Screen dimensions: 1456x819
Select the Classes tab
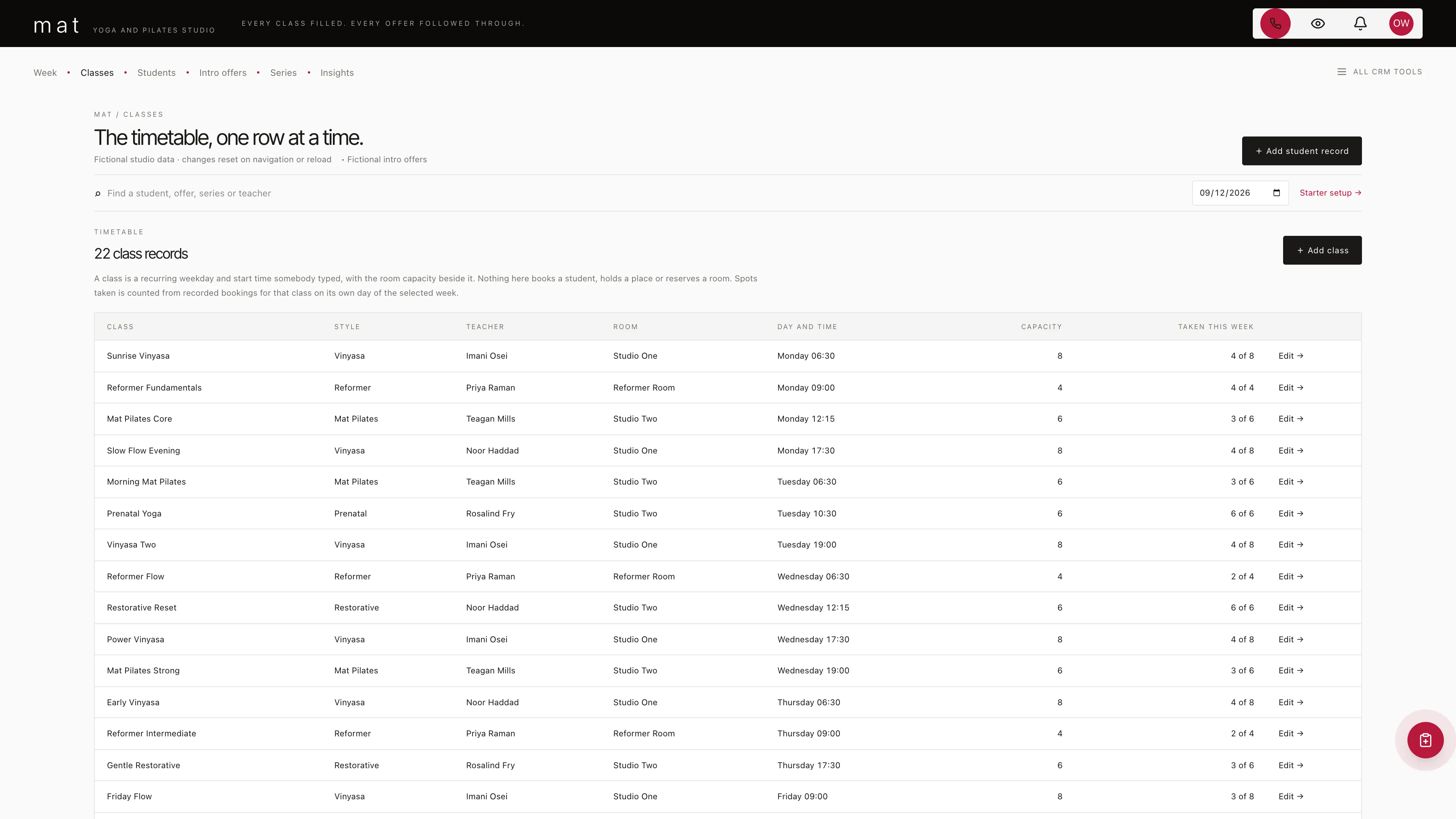97,72
